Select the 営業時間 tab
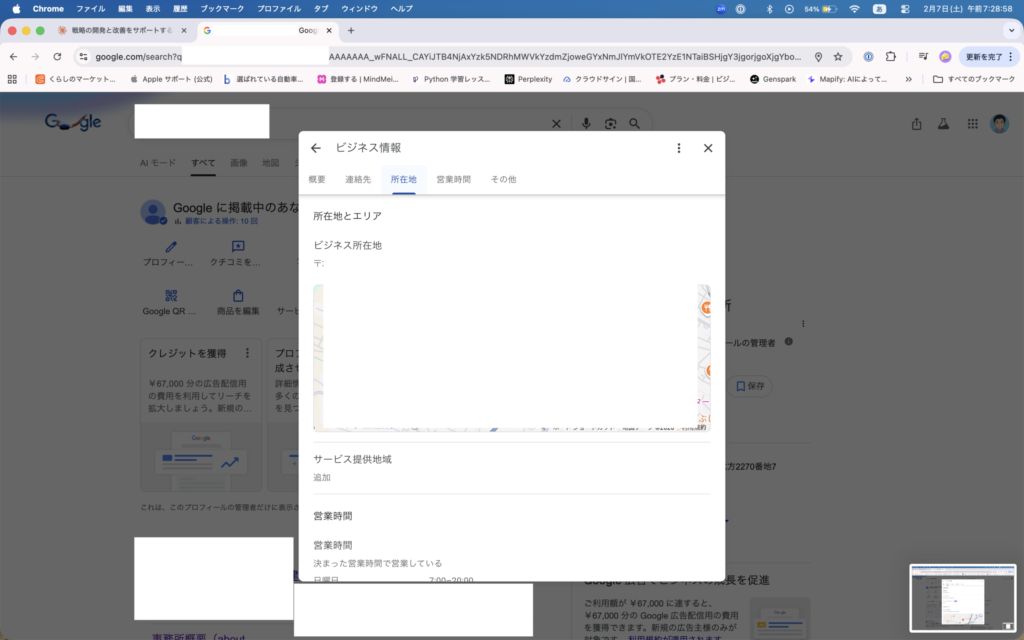The width and height of the screenshot is (1024, 640). [453, 179]
